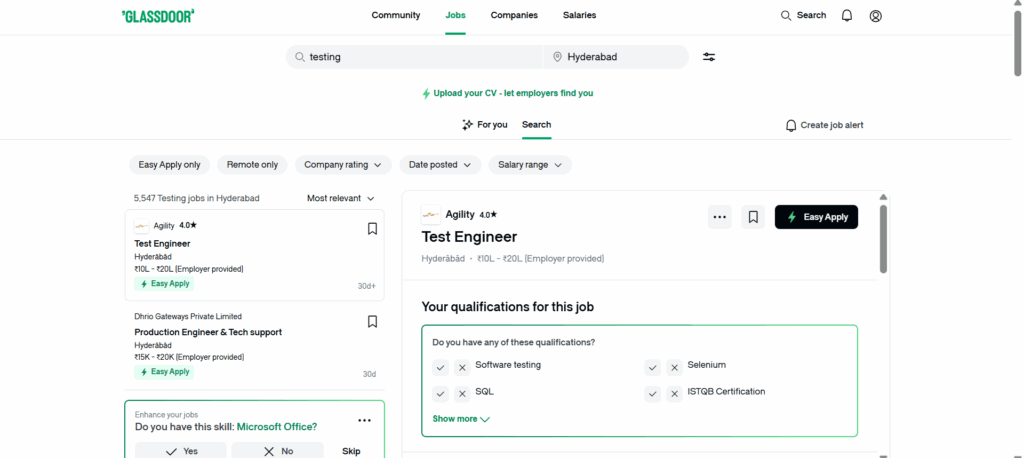This screenshot has height=458, width=1024.
Task: Open the search filters slider icon
Action: click(x=709, y=57)
